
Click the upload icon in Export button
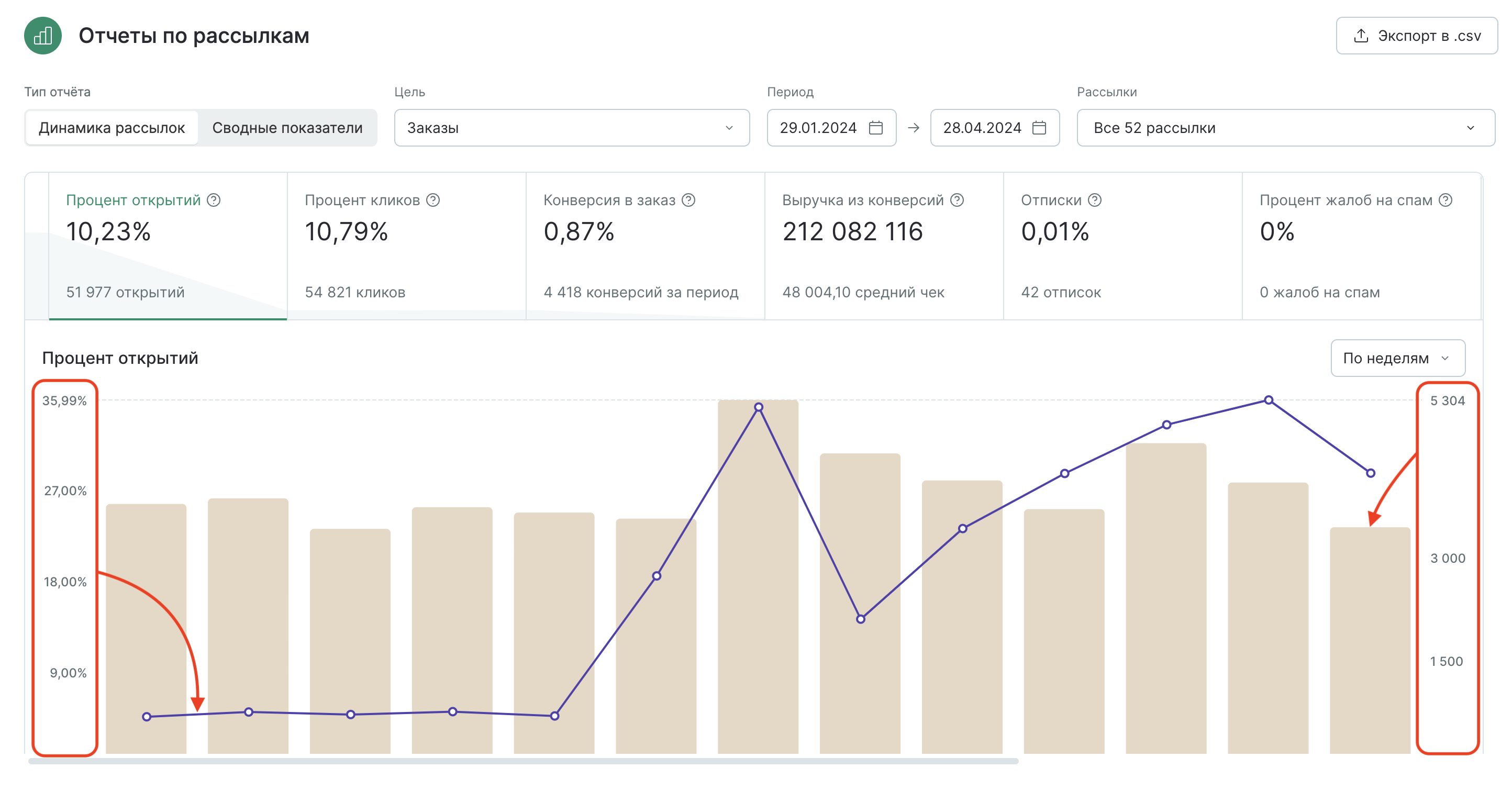1361,36
